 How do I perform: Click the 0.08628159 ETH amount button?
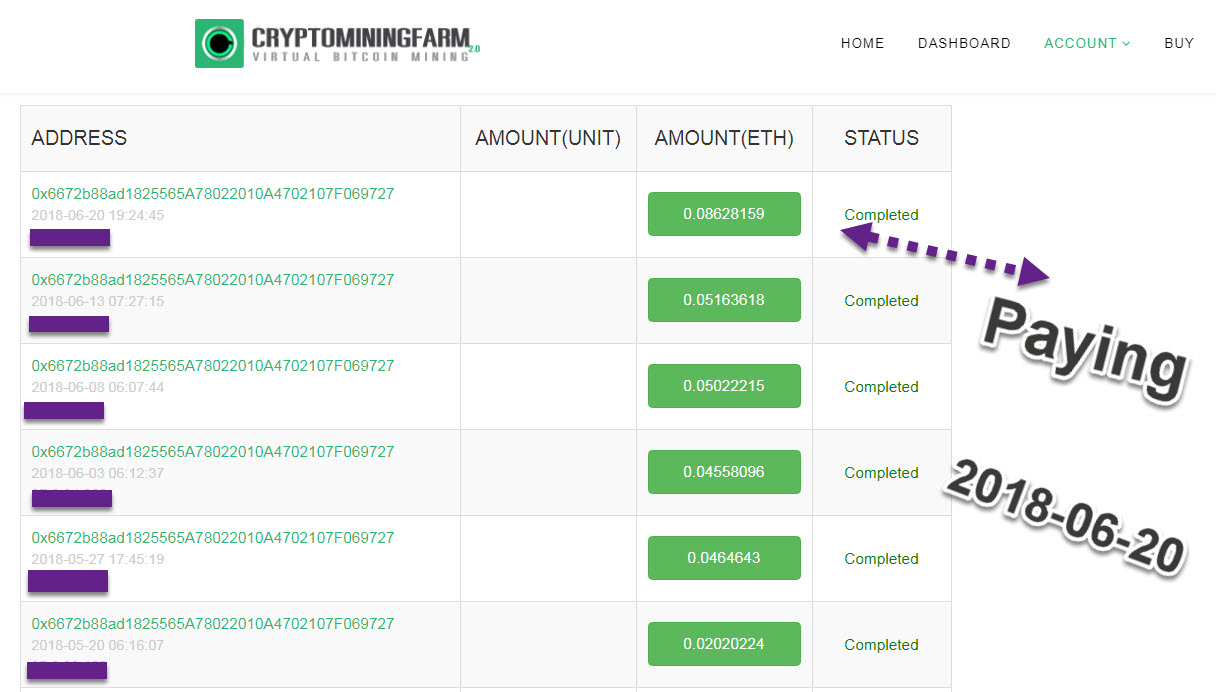click(724, 214)
